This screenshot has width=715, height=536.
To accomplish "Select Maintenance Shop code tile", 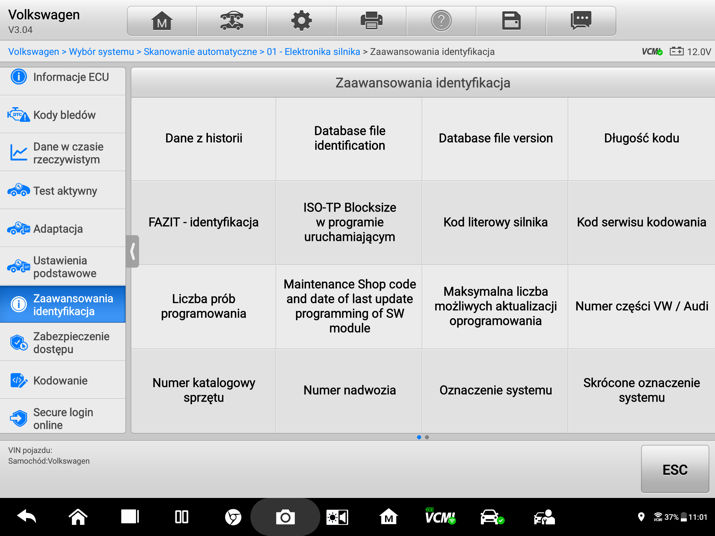I will [x=349, y=306].
